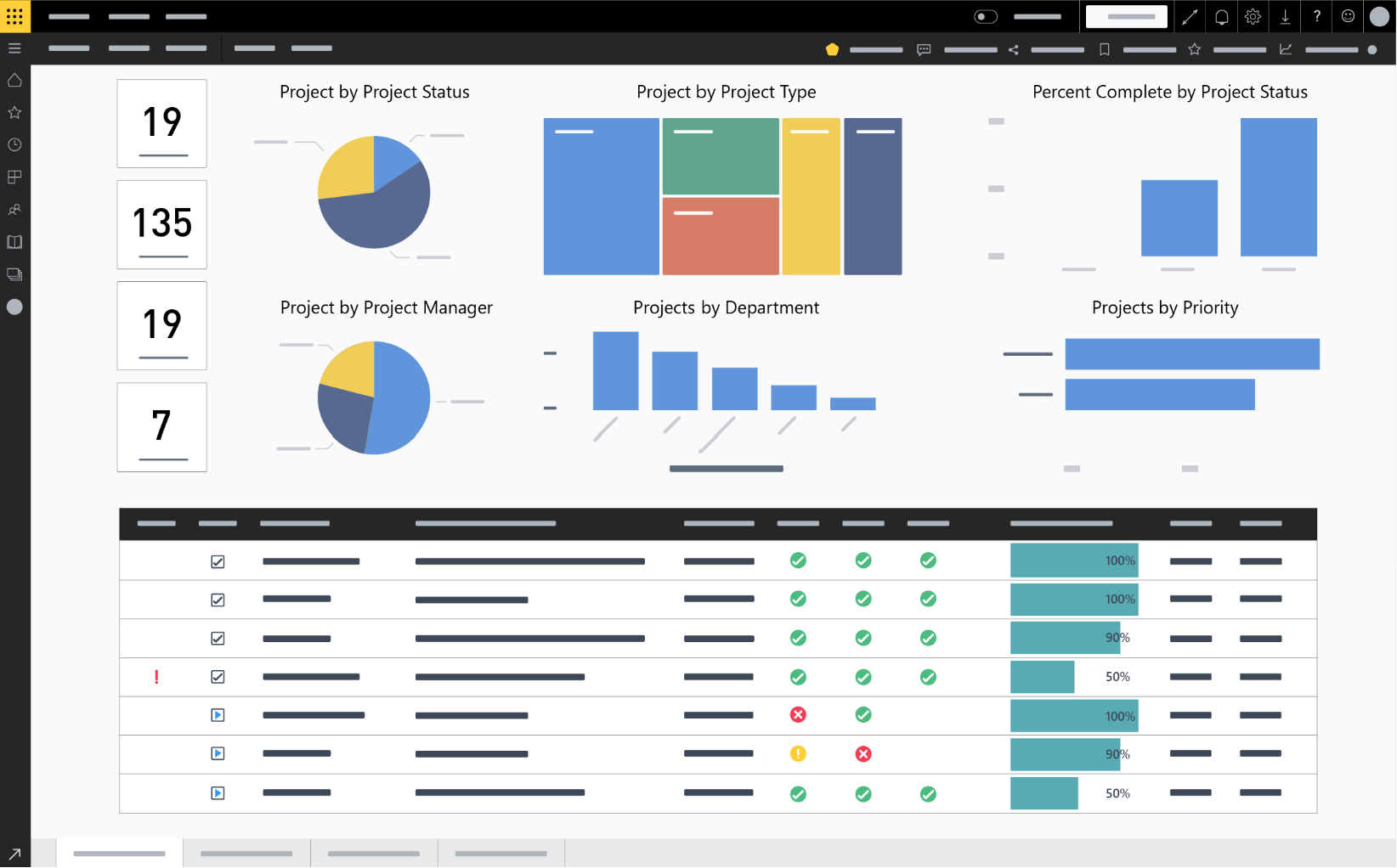Switch to the second report page tab
The image size is (1397, 868).
(x=246, y=853)
